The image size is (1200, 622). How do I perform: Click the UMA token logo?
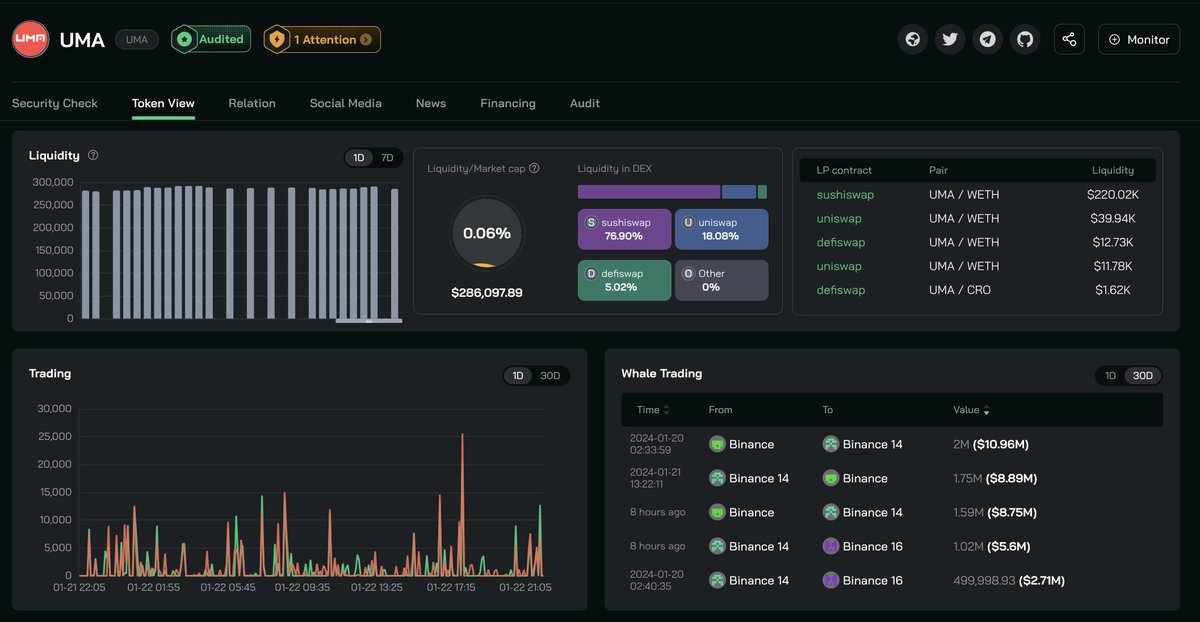[x=30, y=39]
